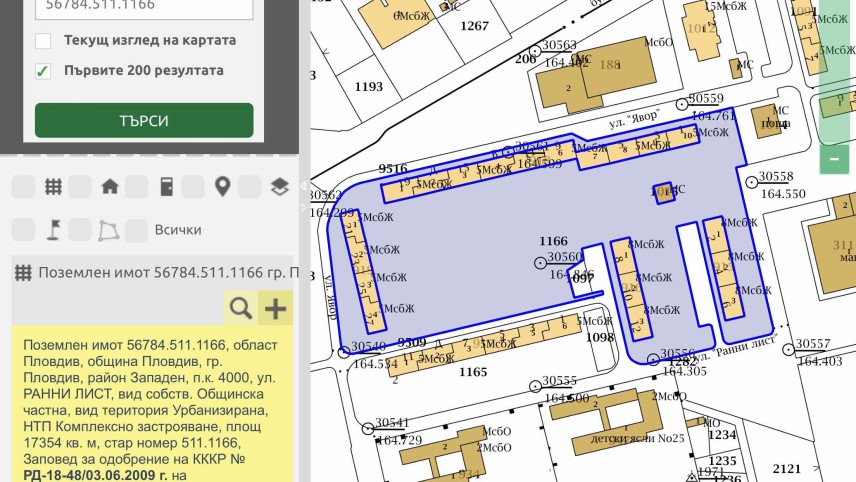Click the grid icon beside Поземлен имот result
This screenshot has height=482, width=856.
click(x=23, y=272)
